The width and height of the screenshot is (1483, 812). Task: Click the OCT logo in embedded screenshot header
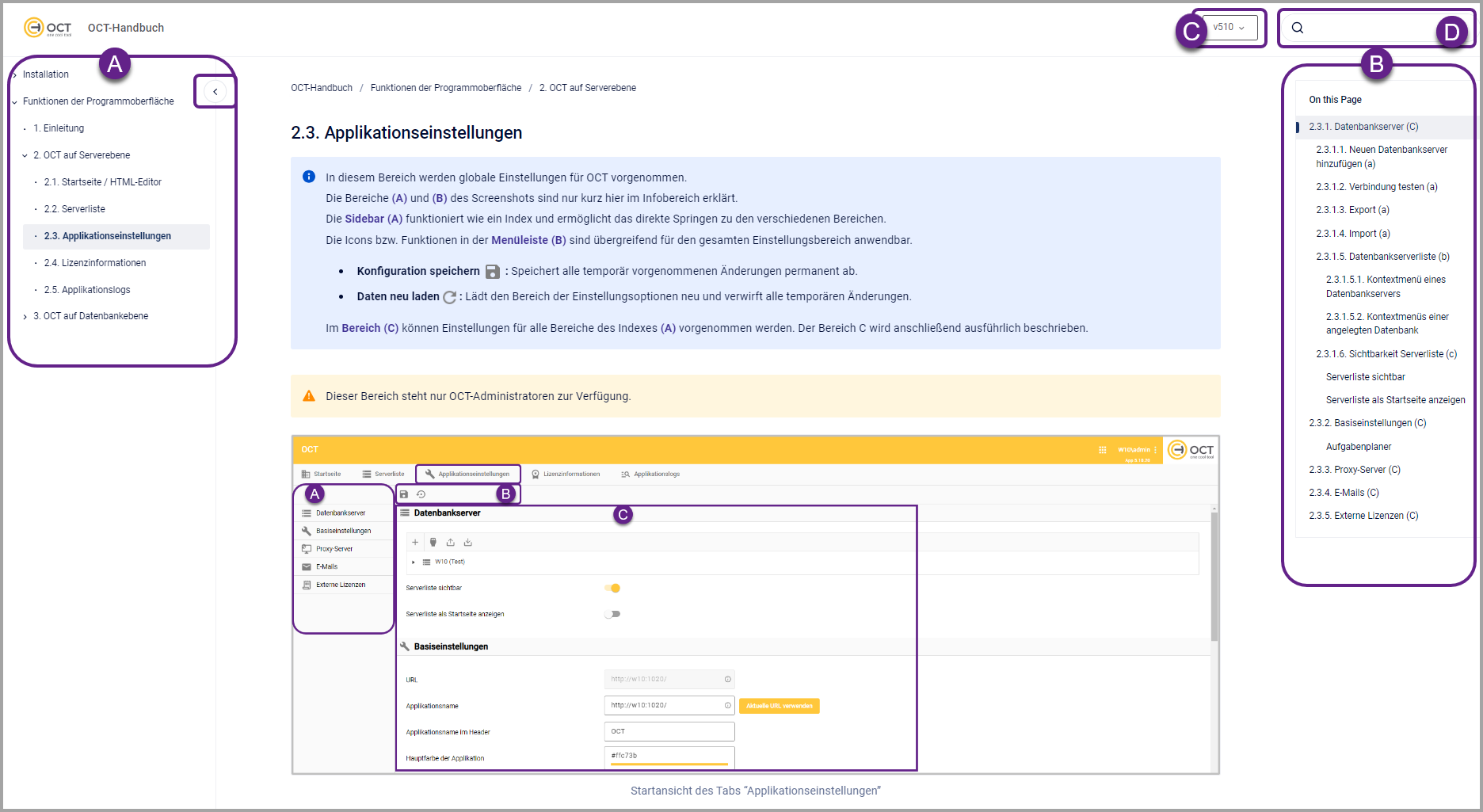coord(1191,450)
